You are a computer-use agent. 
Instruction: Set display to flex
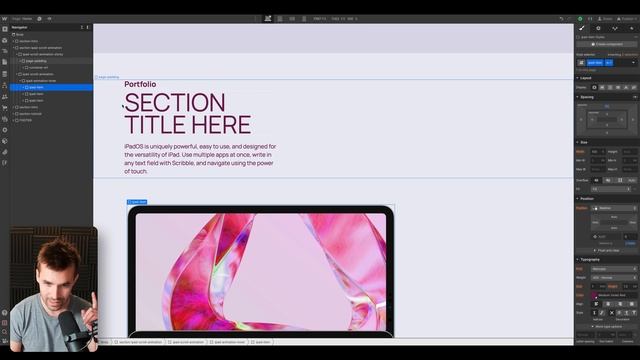click(x=602, y=87)
